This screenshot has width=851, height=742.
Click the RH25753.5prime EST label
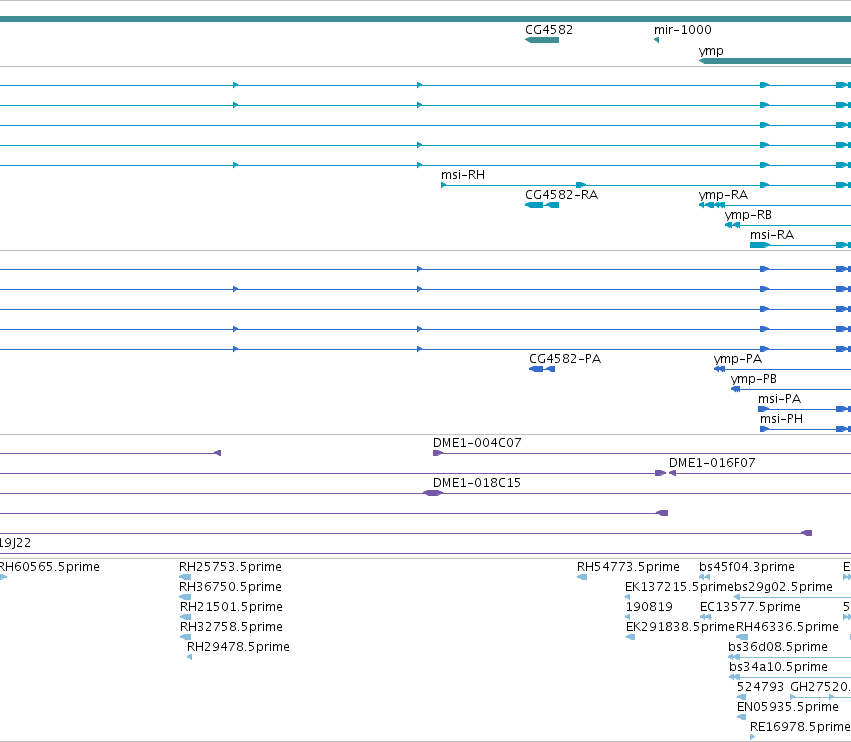(230, 567)
